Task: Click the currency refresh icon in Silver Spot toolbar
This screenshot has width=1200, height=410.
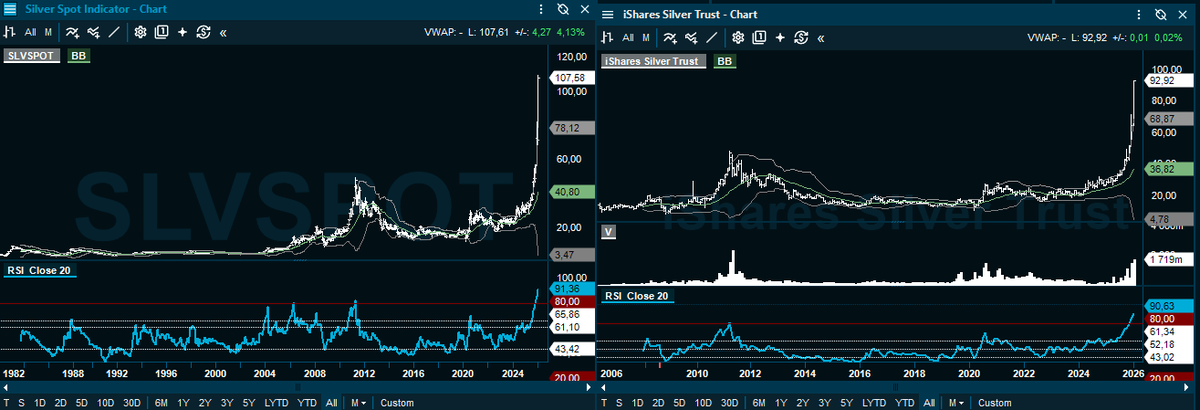Action: click(203, 32)
